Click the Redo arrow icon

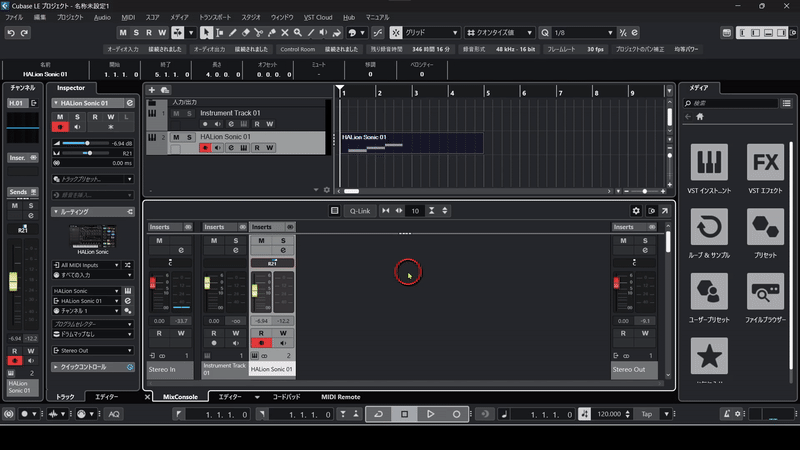pyautogui.click(x=24, y=33)
